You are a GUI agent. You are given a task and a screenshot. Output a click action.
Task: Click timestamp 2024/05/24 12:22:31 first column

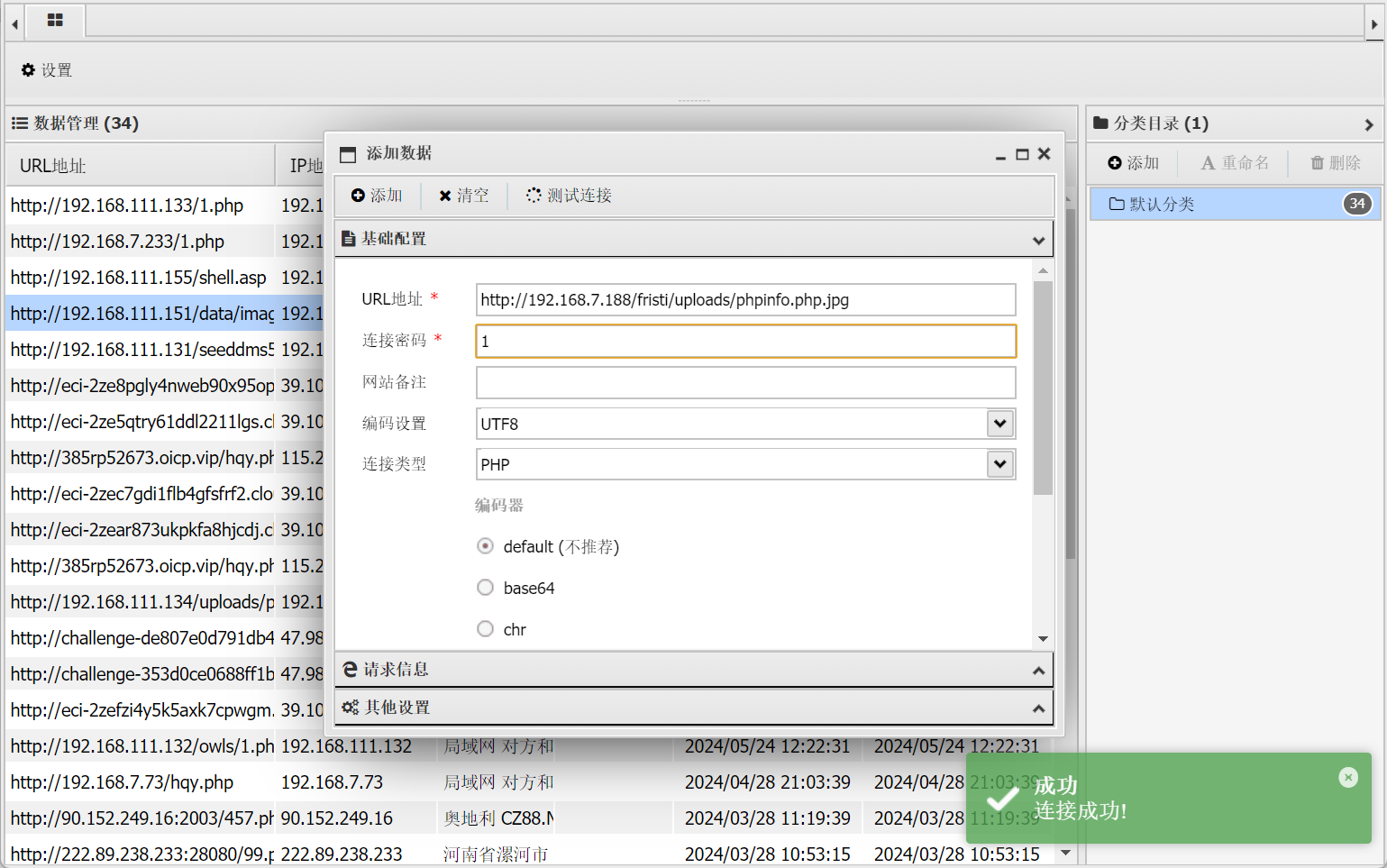[767, 746]
